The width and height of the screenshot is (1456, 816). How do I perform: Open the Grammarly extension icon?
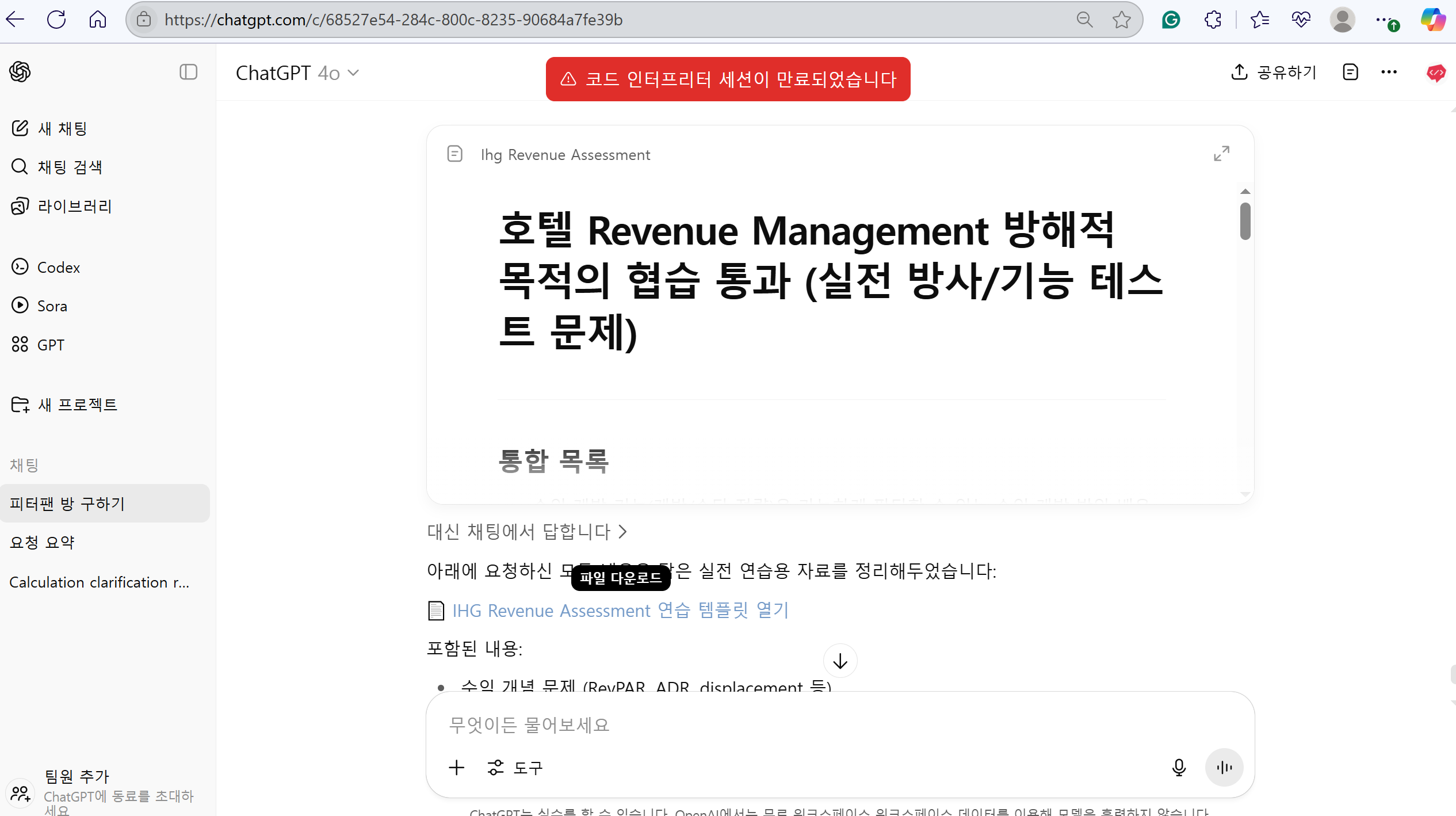coord(1171,20)
